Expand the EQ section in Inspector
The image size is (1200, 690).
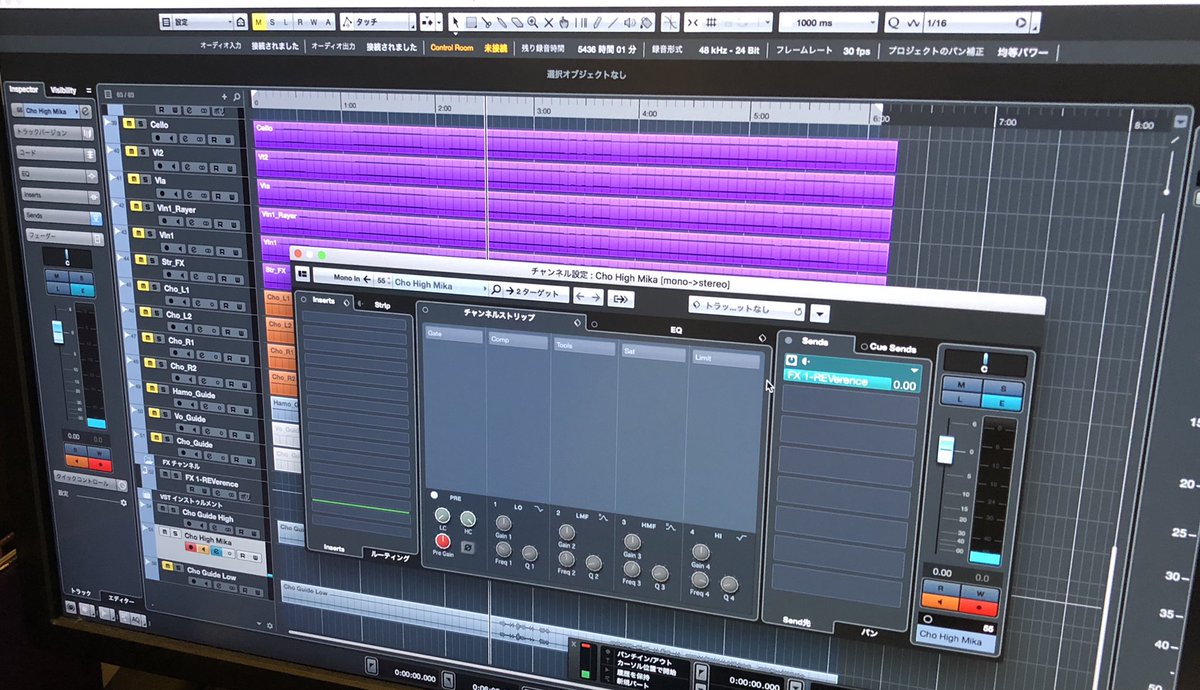(x=60, y=173)
